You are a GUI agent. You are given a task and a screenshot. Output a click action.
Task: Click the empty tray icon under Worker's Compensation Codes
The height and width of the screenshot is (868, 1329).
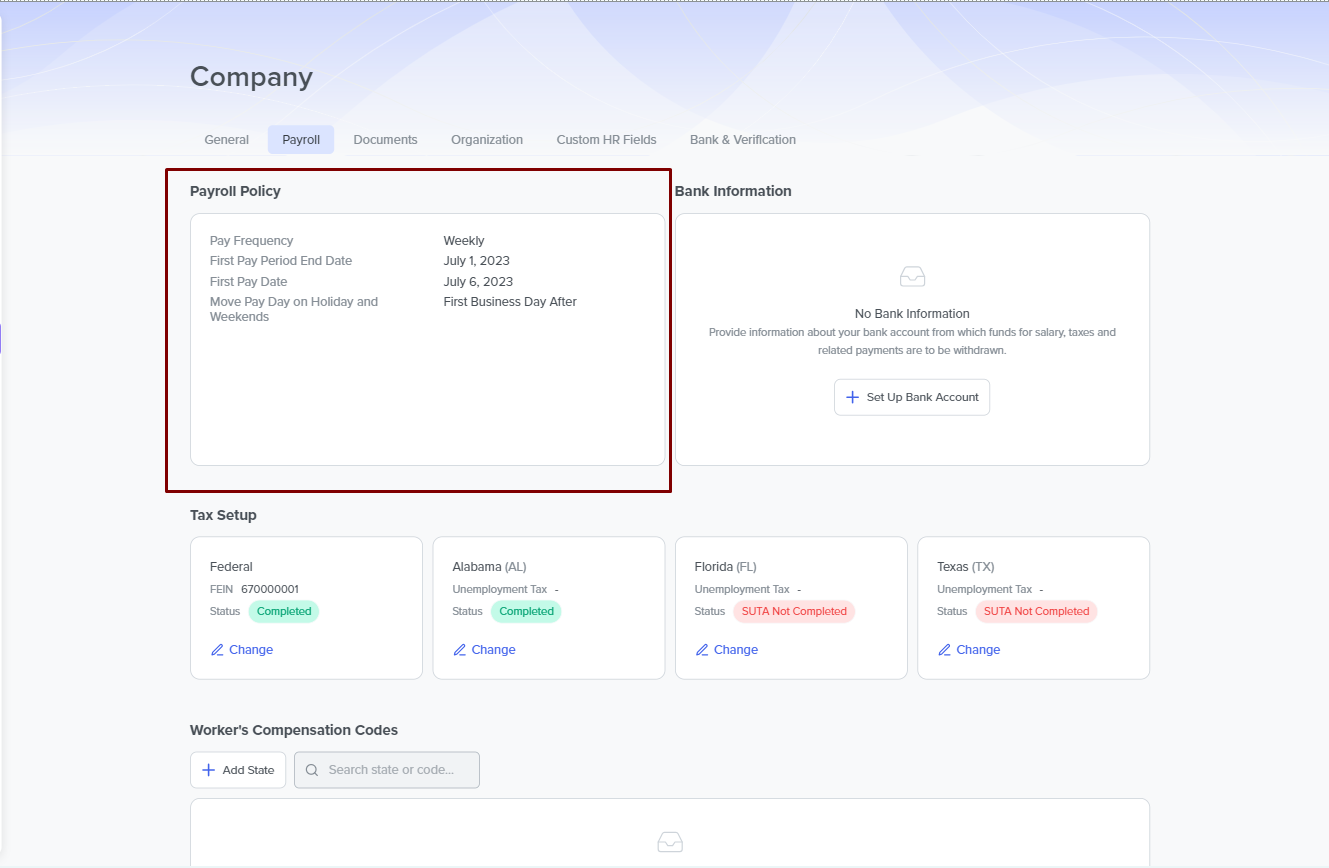click(670, 842)
